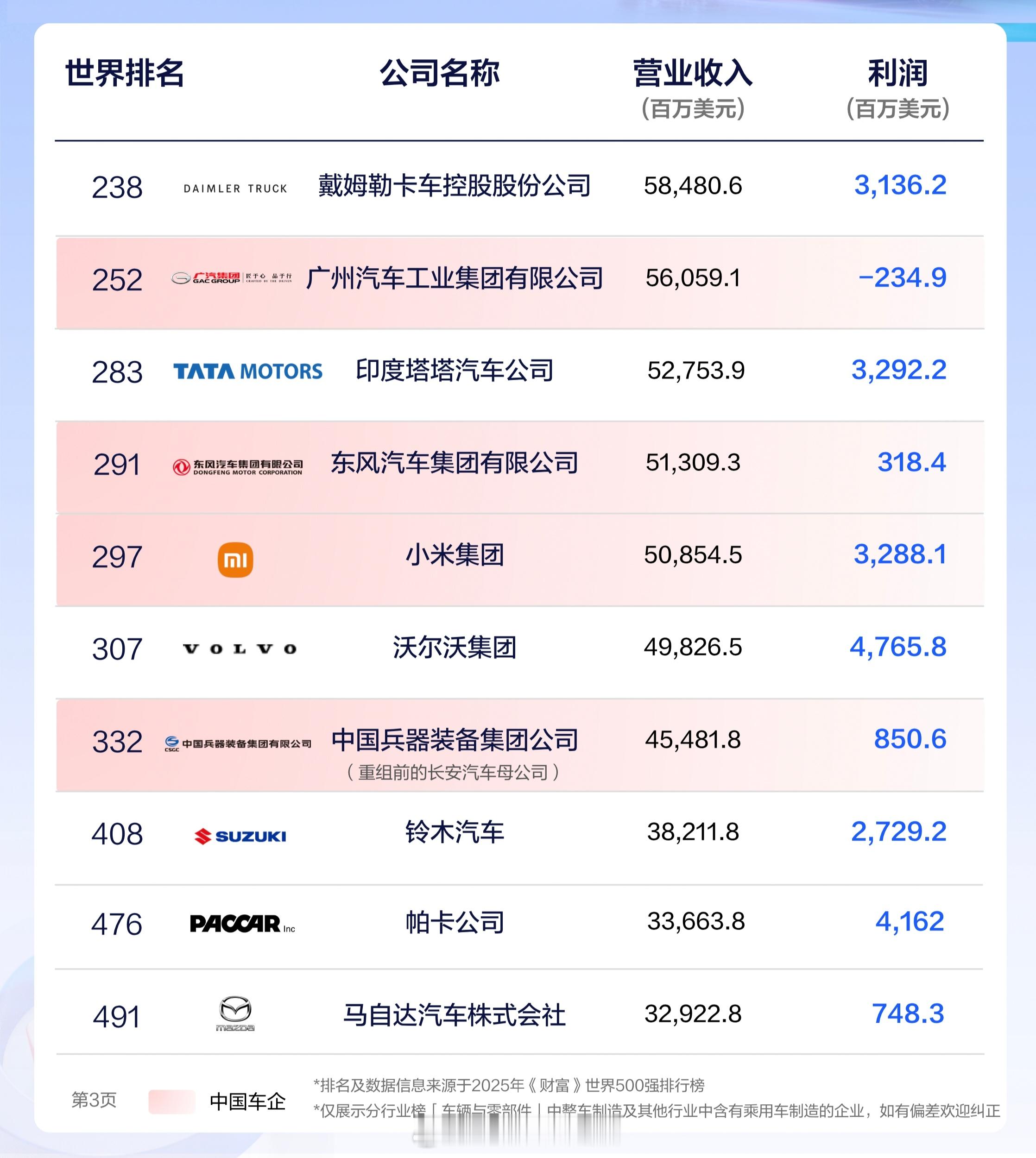1036x1158 pixels.
Task: Click profit value 3,288.1
Action: click(900, 555)
